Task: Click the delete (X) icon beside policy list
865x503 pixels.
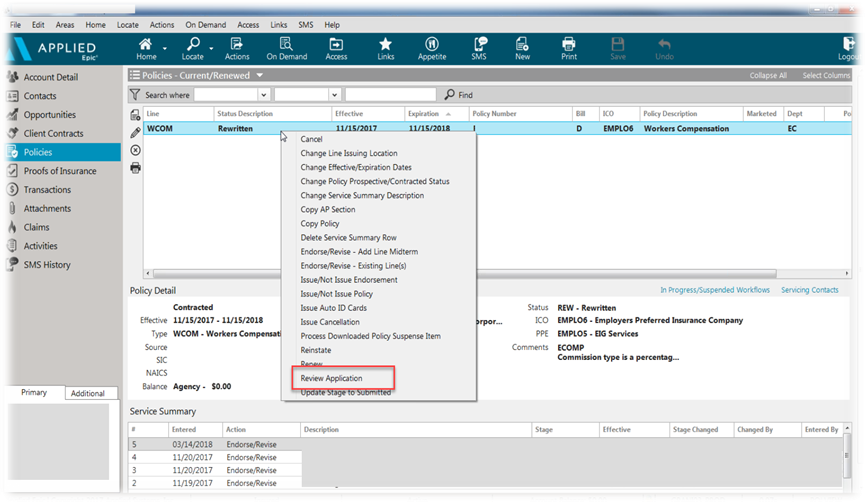Action: [x=136, y=150]
